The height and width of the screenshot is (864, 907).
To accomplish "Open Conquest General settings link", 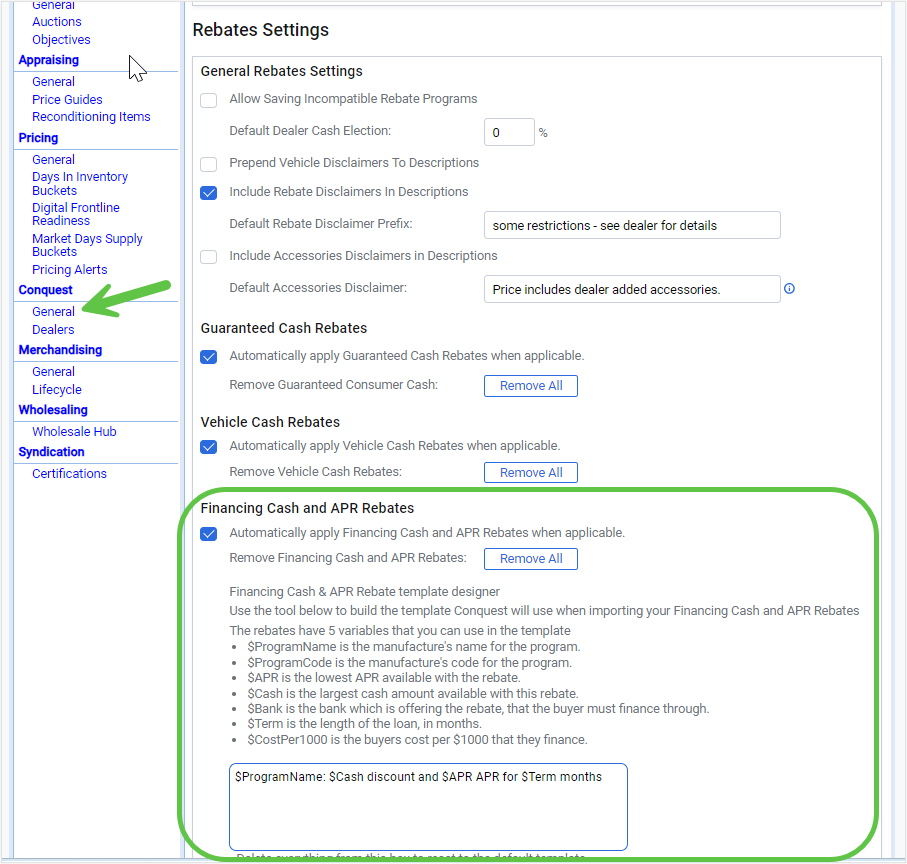I will click(53, 312).
